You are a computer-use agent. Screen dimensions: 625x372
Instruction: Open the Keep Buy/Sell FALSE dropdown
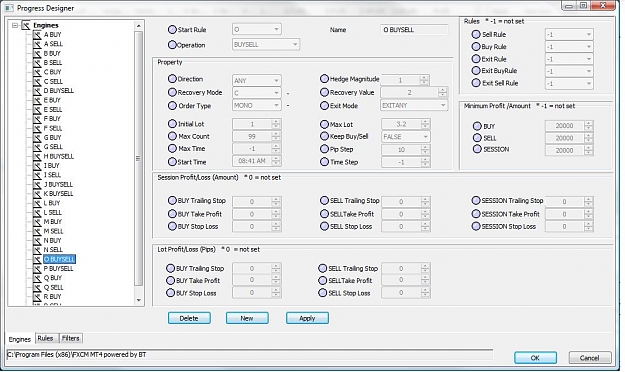[x=406, y=137]
